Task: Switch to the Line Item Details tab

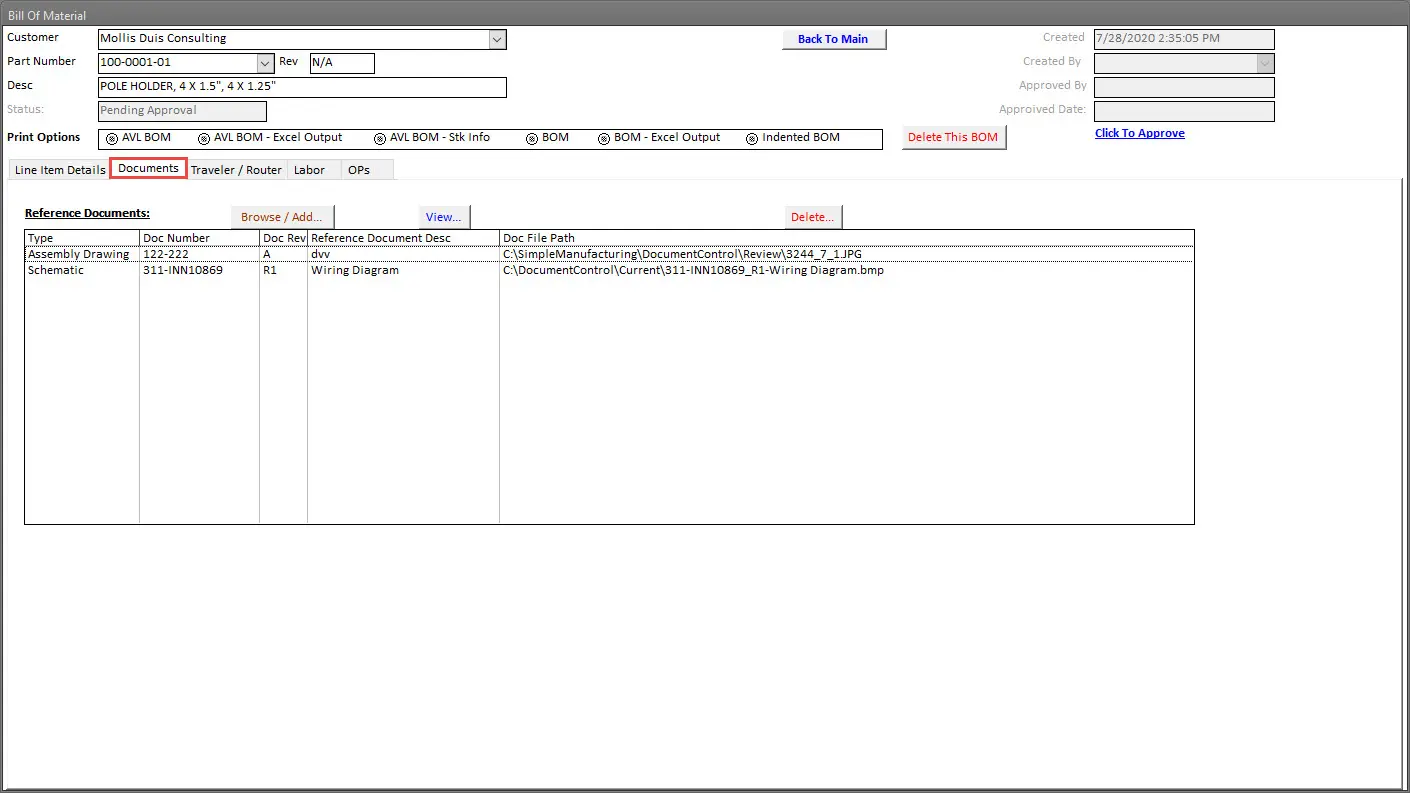Action: 59,170
